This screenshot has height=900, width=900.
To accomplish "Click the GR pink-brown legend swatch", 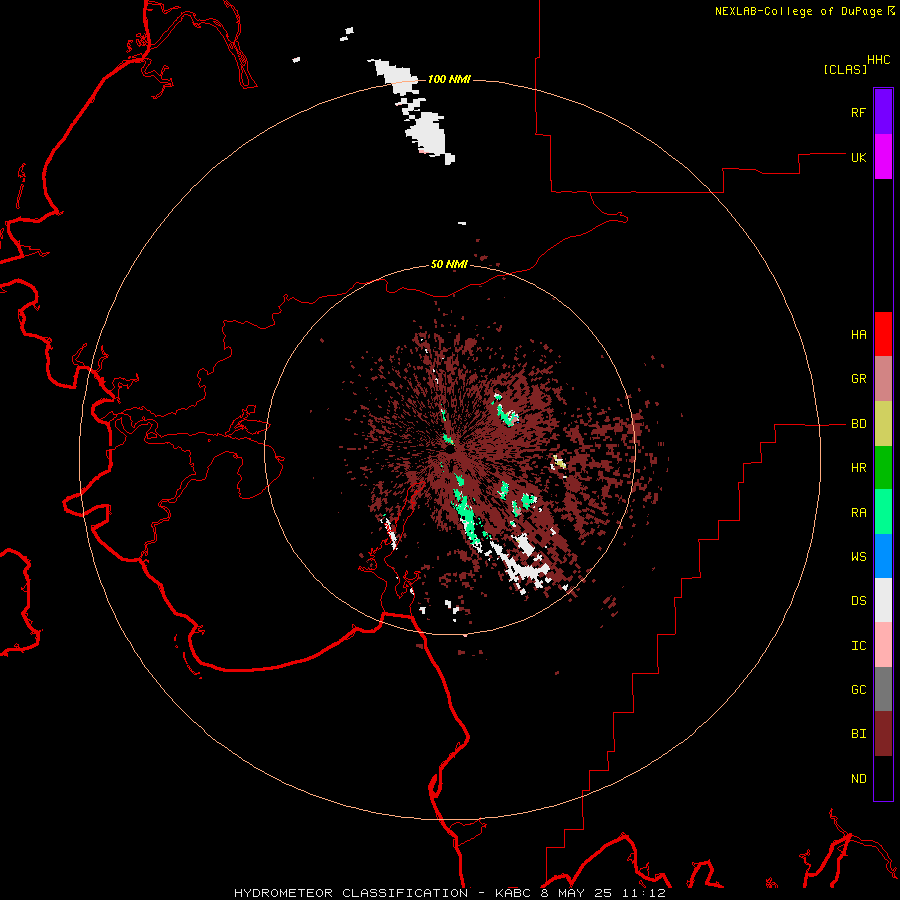I will point(883,378).
